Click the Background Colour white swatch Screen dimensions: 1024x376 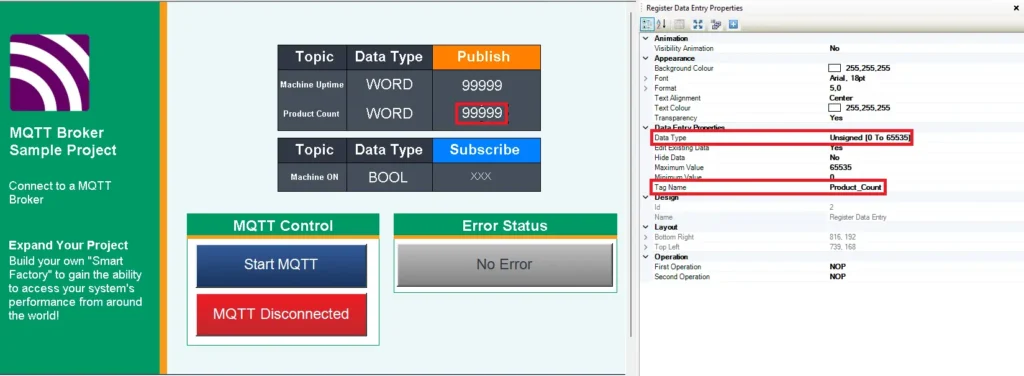click(x=834, y=68)
